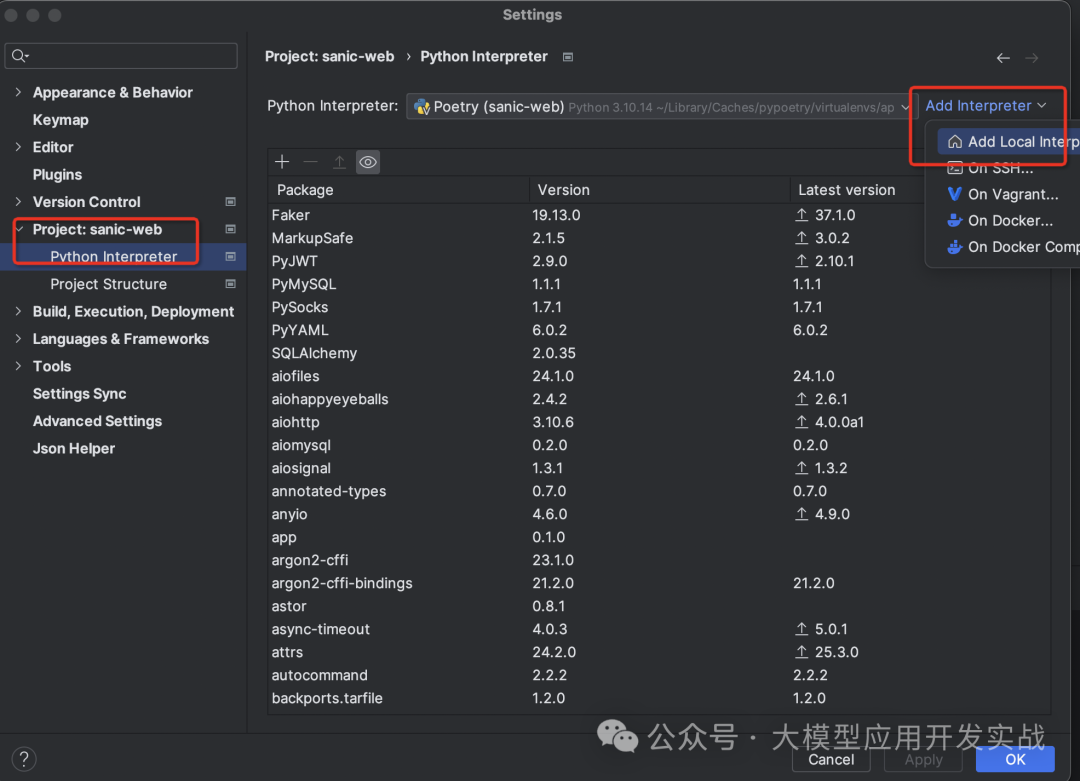Click the Docker whale icon beside On Docker...
Viewport: 1080px width, 781px height.
tap(954, 220)
